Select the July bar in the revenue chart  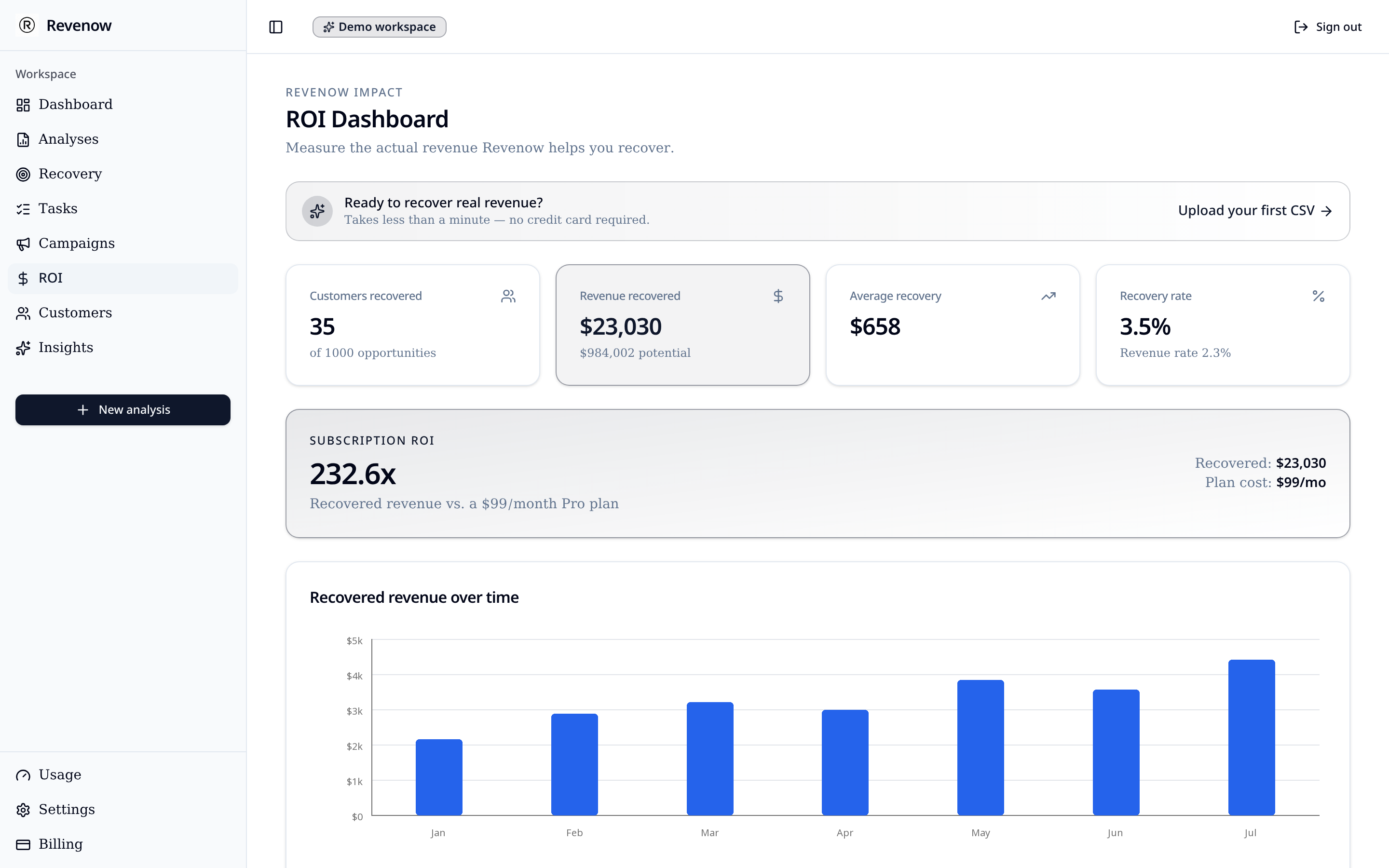pyautogui.click(x=1251, y=738)
